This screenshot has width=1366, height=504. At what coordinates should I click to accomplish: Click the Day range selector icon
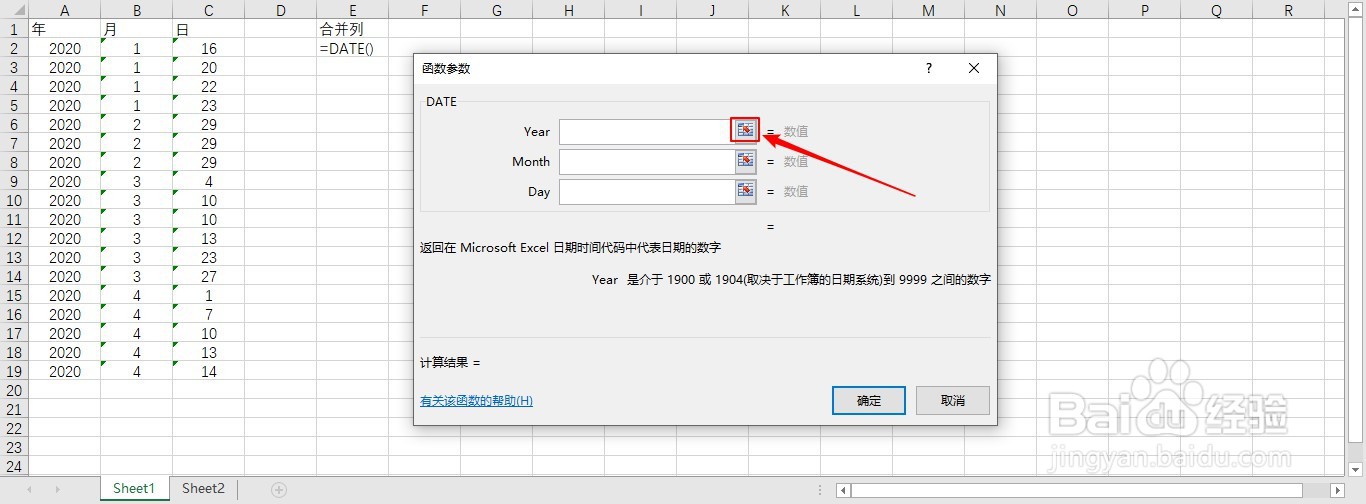pyautogui.click(x=745, y=191)
